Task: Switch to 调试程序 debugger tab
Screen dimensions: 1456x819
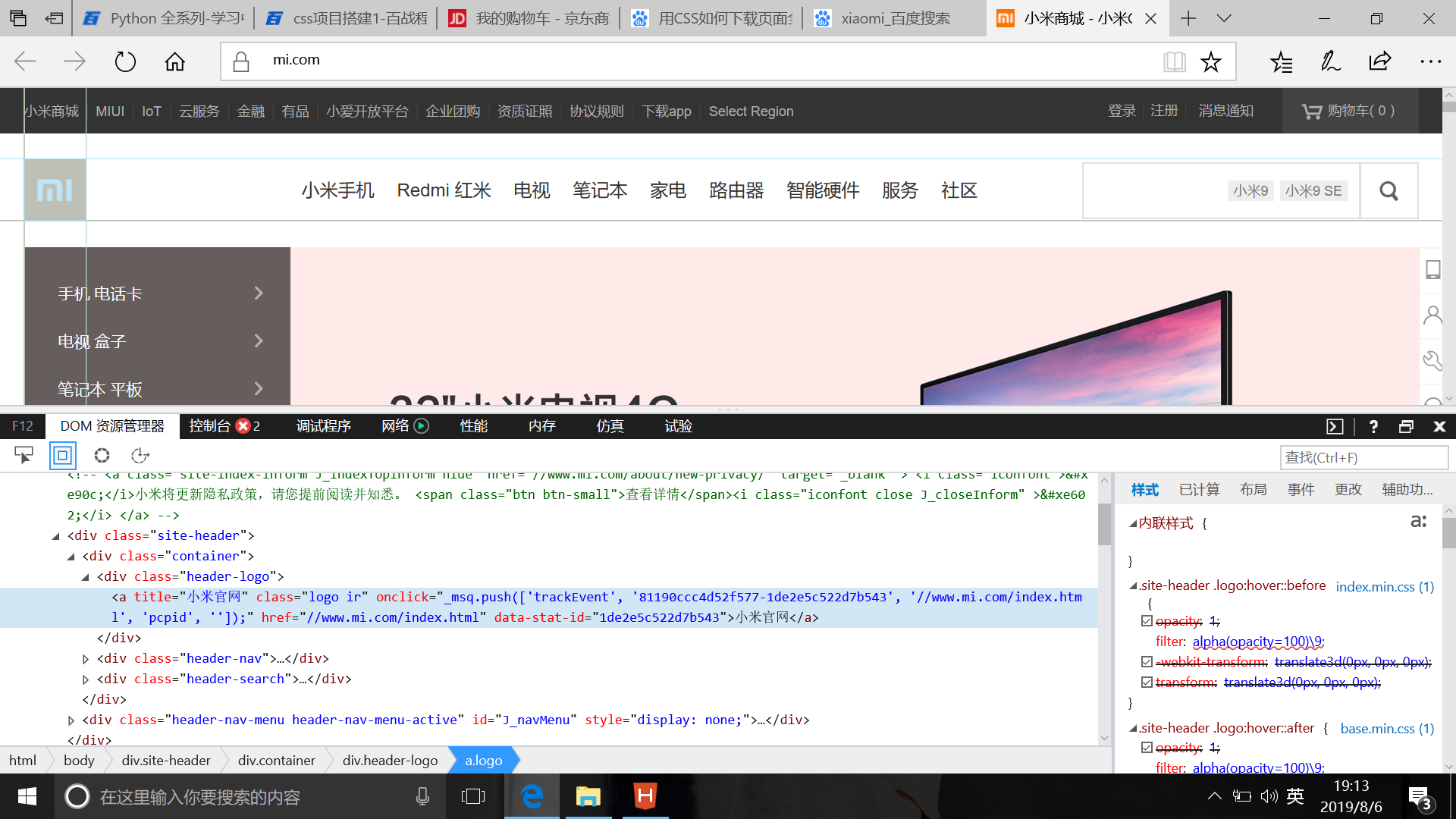Action: (x=324, y=426)
